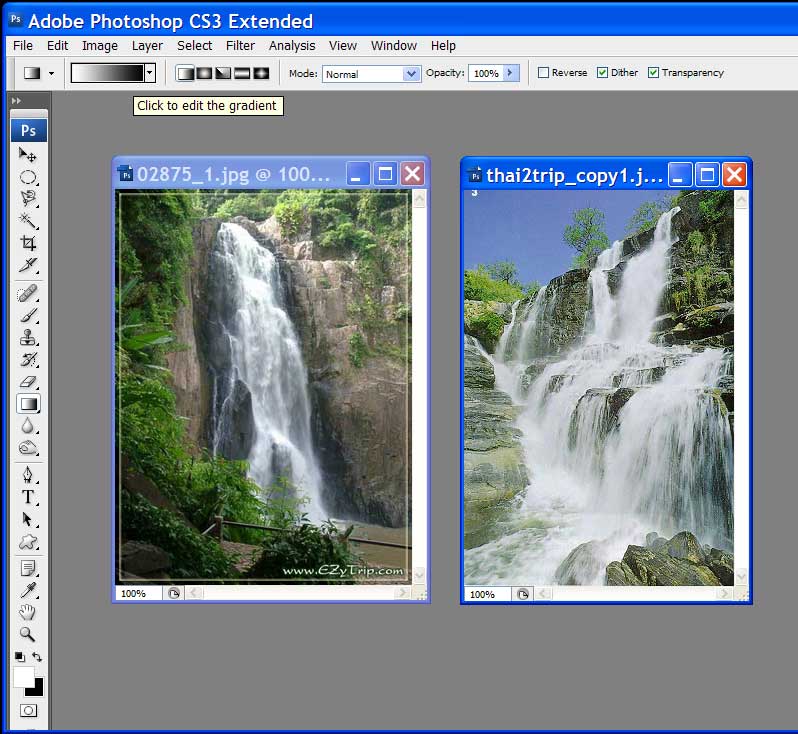Expand the toolbox with double arrows
Viewport: 798px width, 734px height.
(16, 101)
